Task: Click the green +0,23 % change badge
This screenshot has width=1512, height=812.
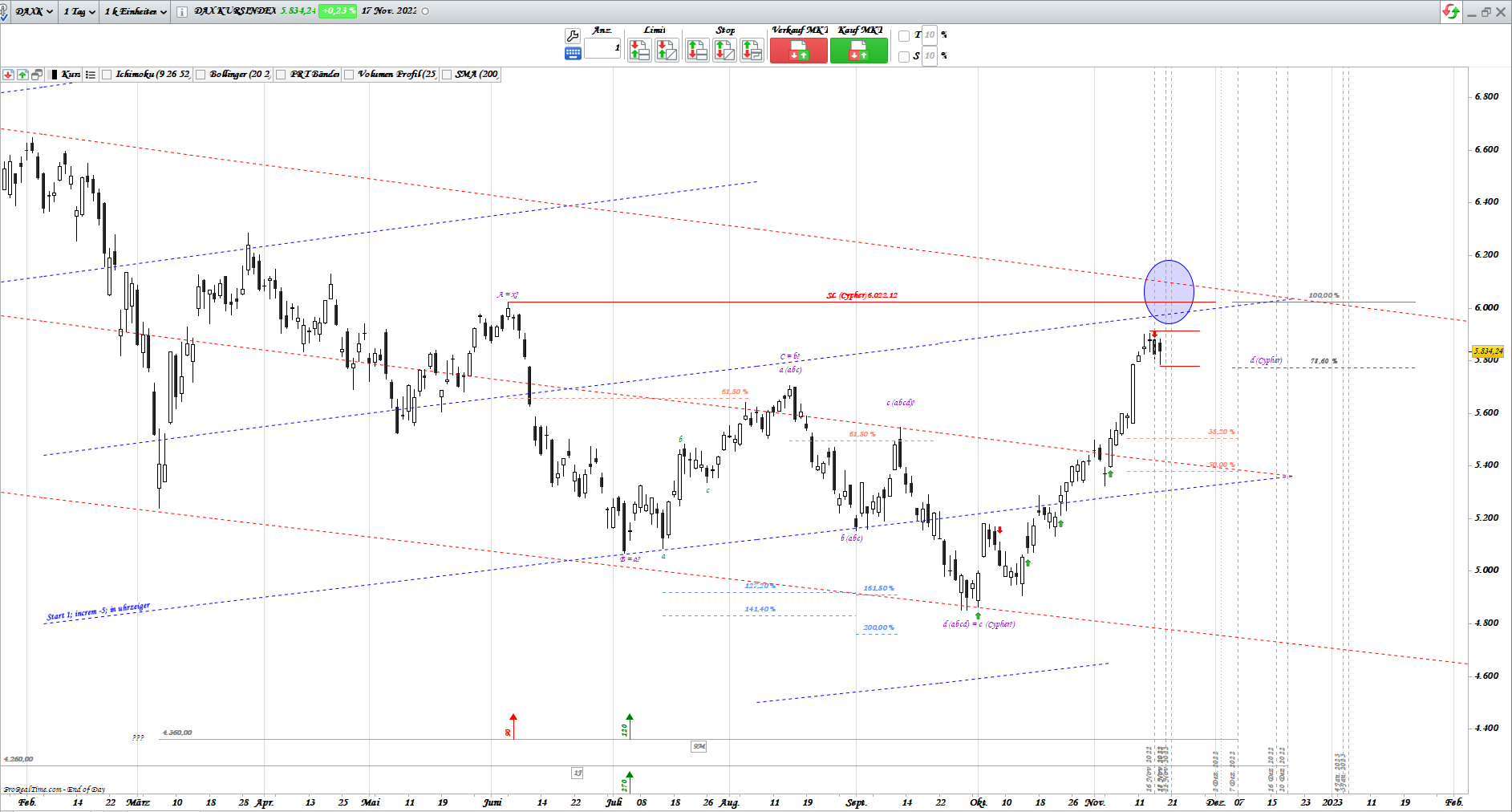Action: pos(338,11)
